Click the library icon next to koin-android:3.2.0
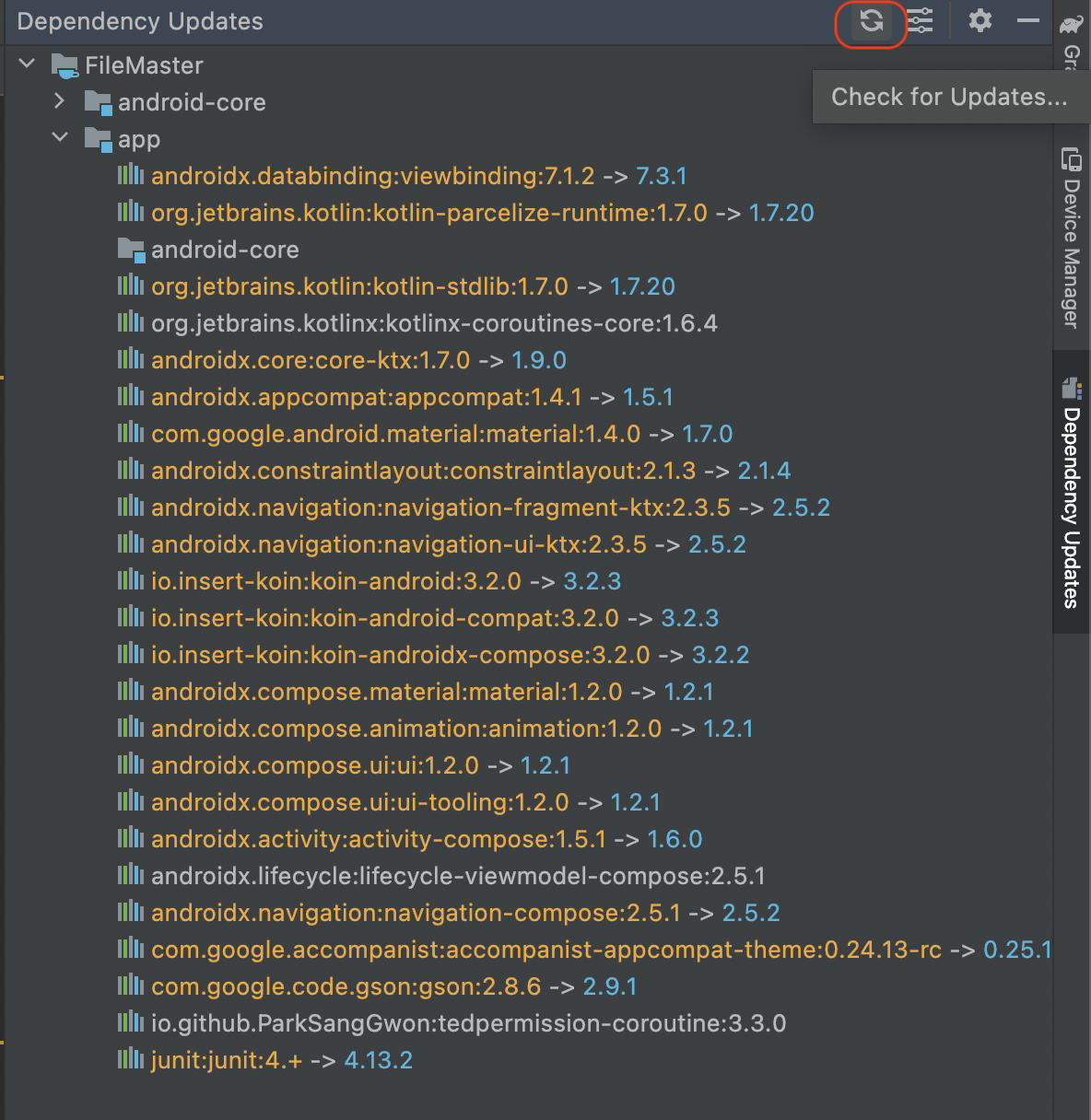The height and width of the screenshot is (1120, 1091). point(131,580)
